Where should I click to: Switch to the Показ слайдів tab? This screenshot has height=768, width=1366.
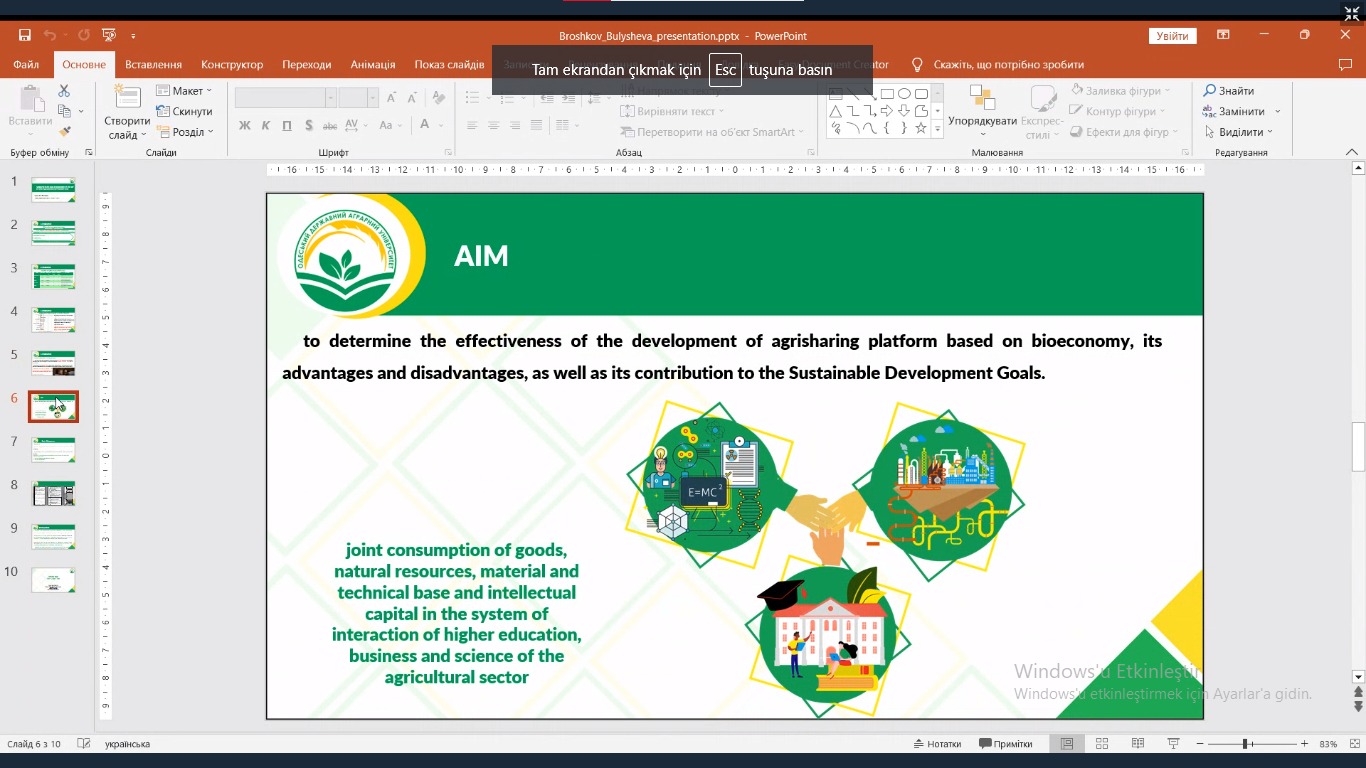(449, 64)
